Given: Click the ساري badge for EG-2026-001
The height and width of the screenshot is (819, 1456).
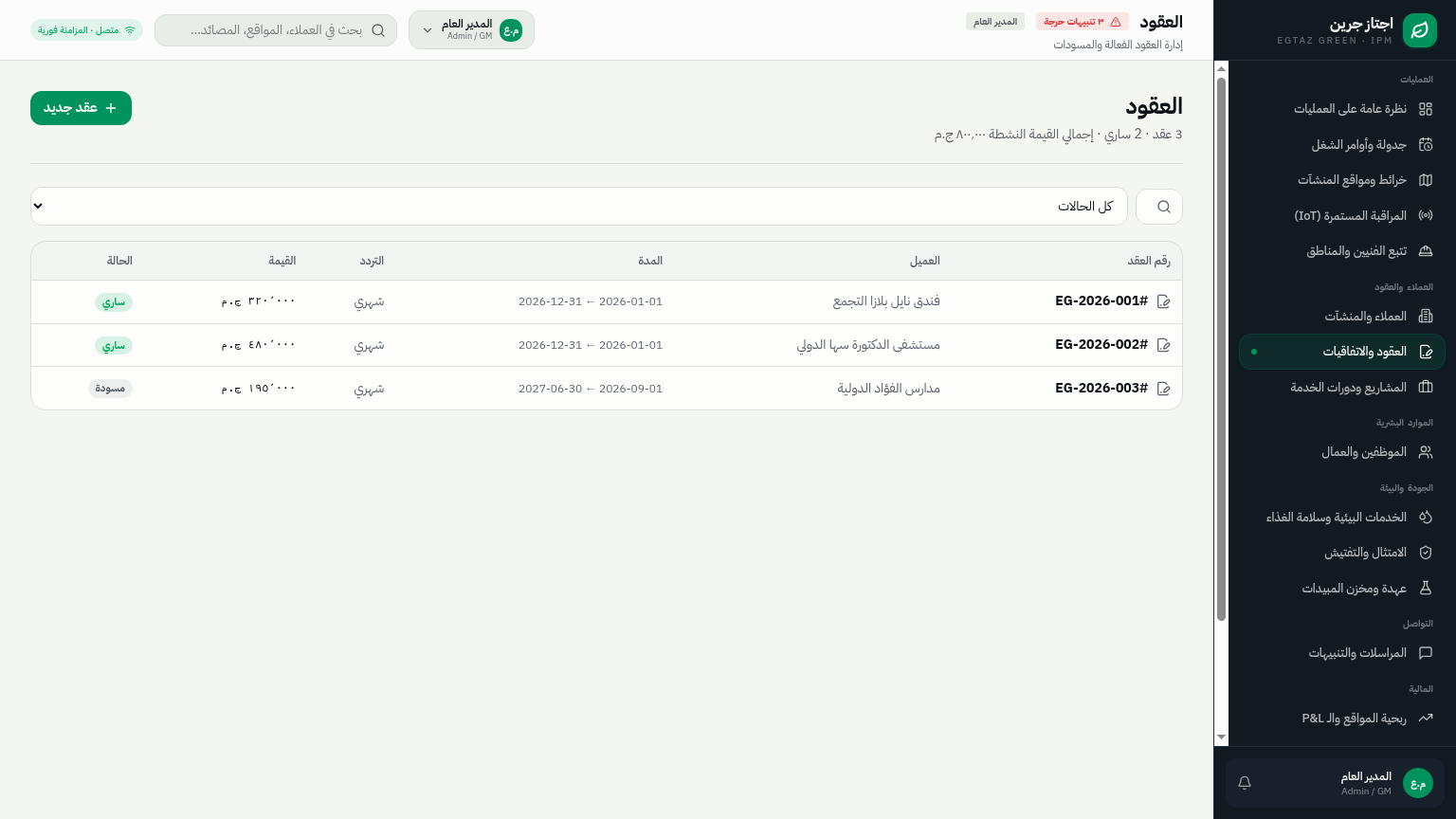Looking at the screenshot, I should [114, 302].
